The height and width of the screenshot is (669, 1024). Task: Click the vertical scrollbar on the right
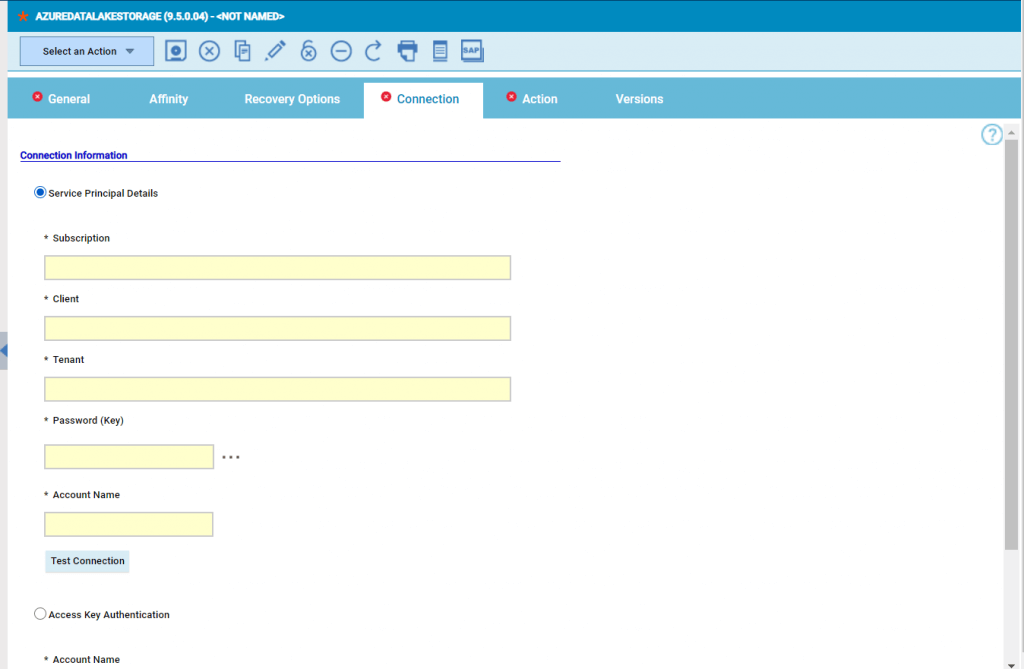pyautogui.click(x=1011, y=340)
